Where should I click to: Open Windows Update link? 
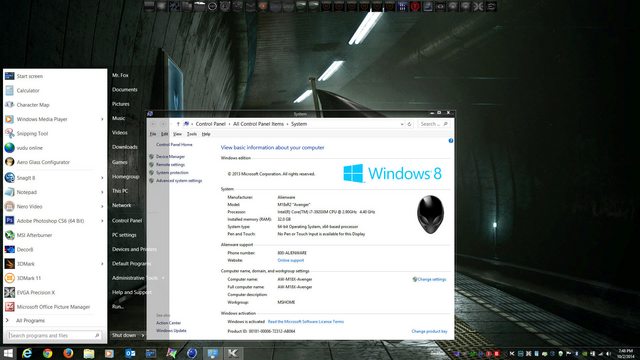click(171, 331)
